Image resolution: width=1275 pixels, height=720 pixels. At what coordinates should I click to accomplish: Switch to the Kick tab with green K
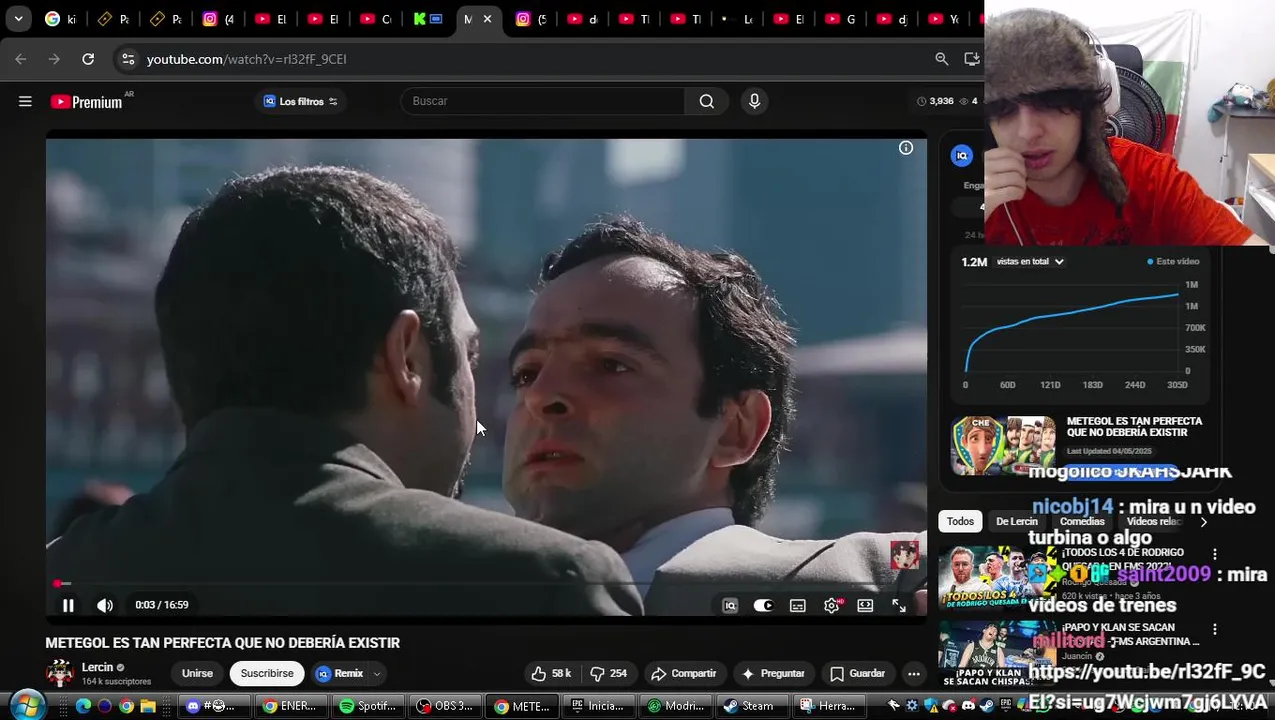[428, 19]
